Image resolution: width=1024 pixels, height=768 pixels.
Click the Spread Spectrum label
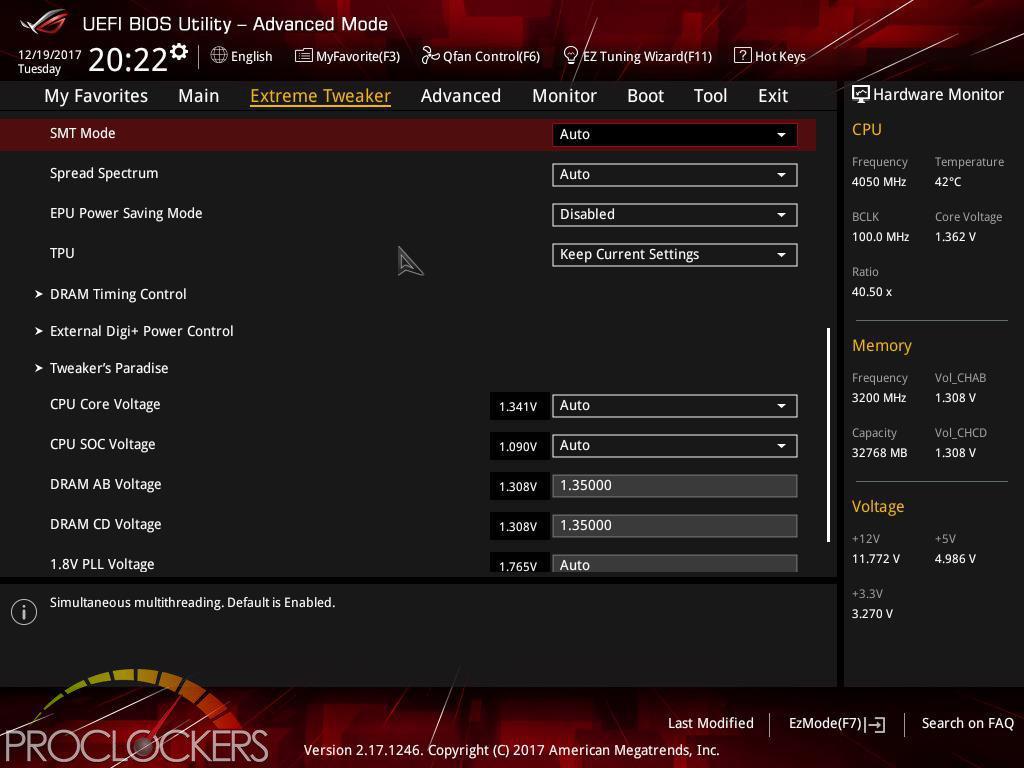104,173
